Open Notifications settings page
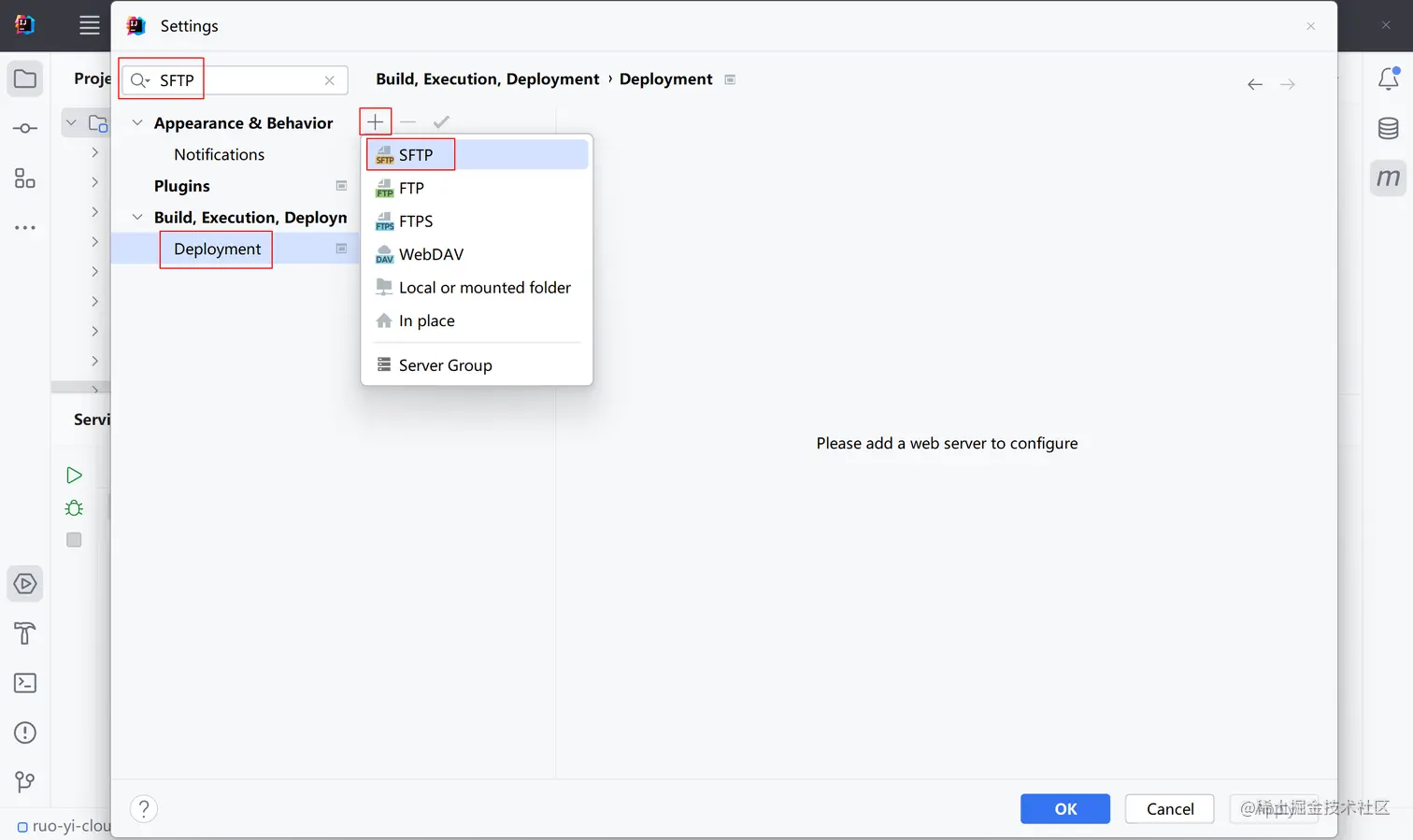1413x840 pixels. click(x=219, y=154)
